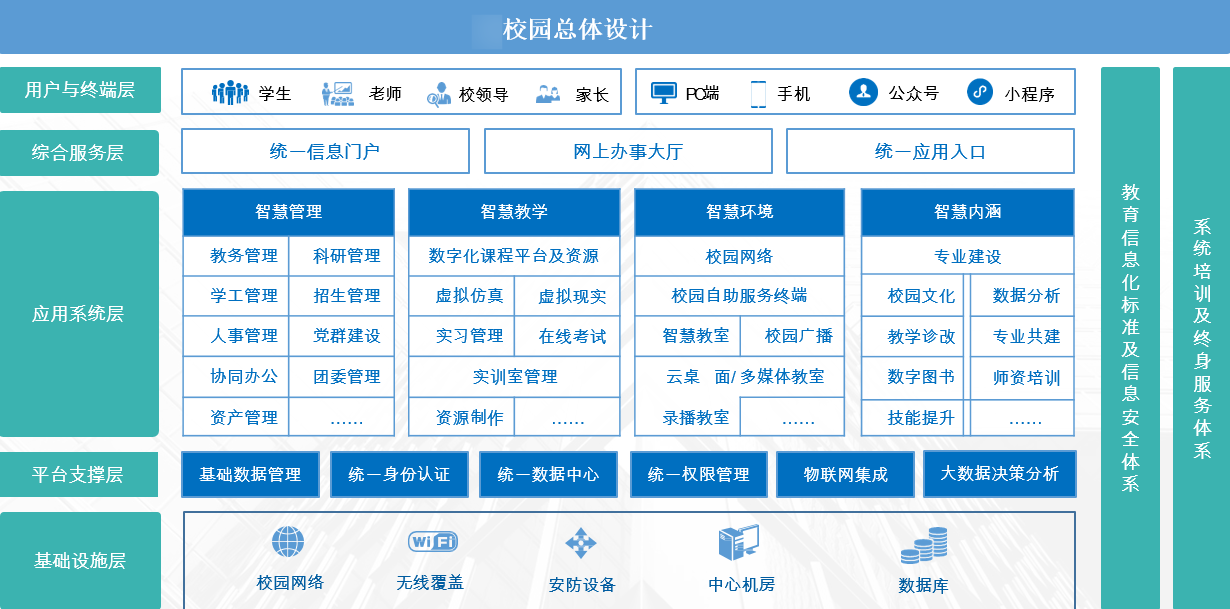Click the 在线考试 cell
The image size is (1230, 609).
point(568,336)
